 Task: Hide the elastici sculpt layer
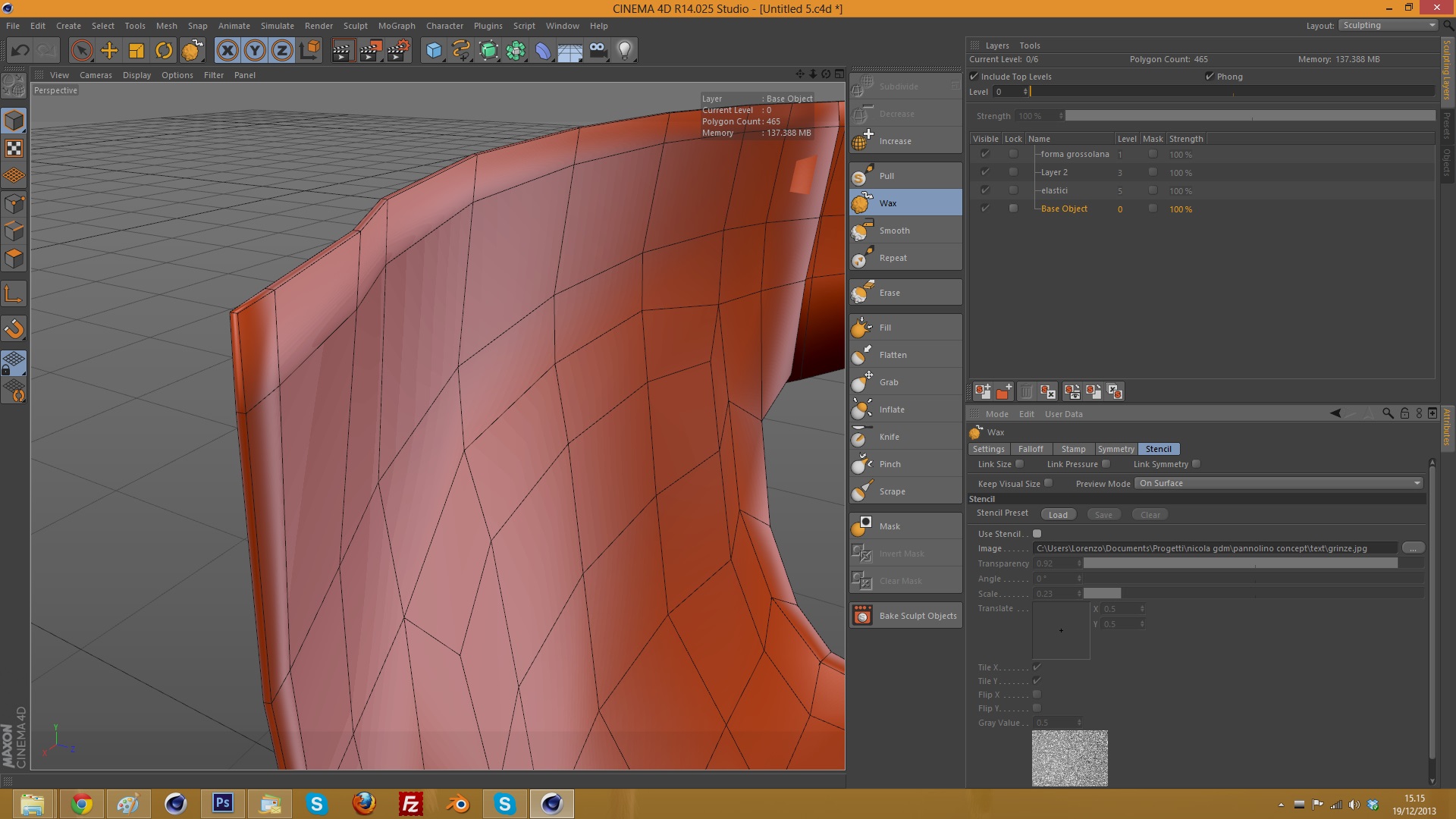point(985,190)
